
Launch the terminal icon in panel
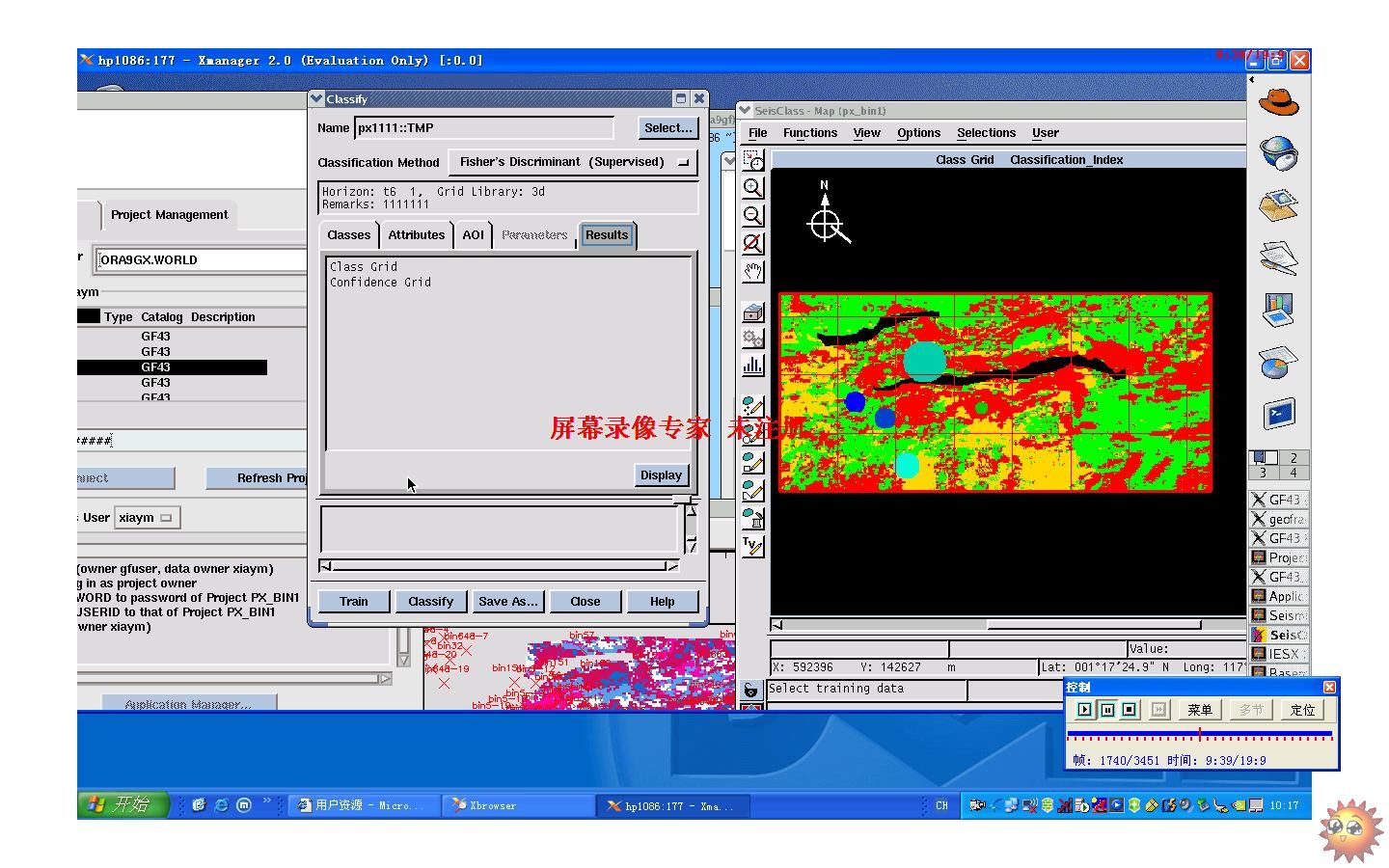pyautogui.click(x=1279, y=415)
